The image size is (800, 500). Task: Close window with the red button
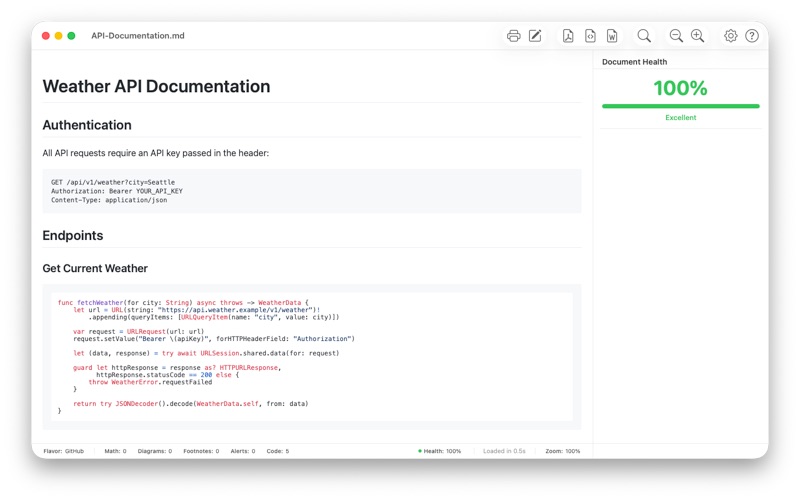[x=45, y=36]
